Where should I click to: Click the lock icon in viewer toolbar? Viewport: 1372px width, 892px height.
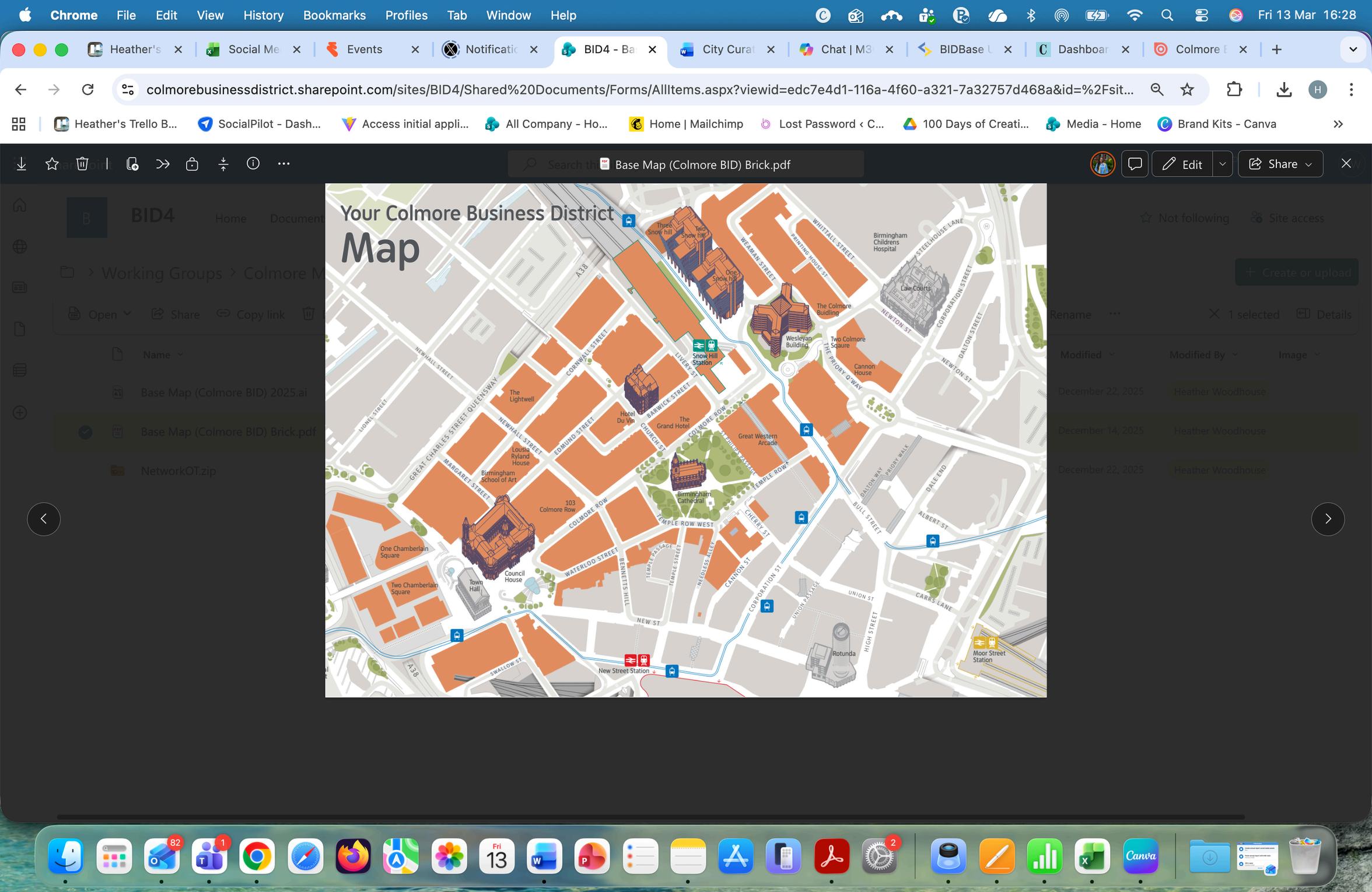192,164
